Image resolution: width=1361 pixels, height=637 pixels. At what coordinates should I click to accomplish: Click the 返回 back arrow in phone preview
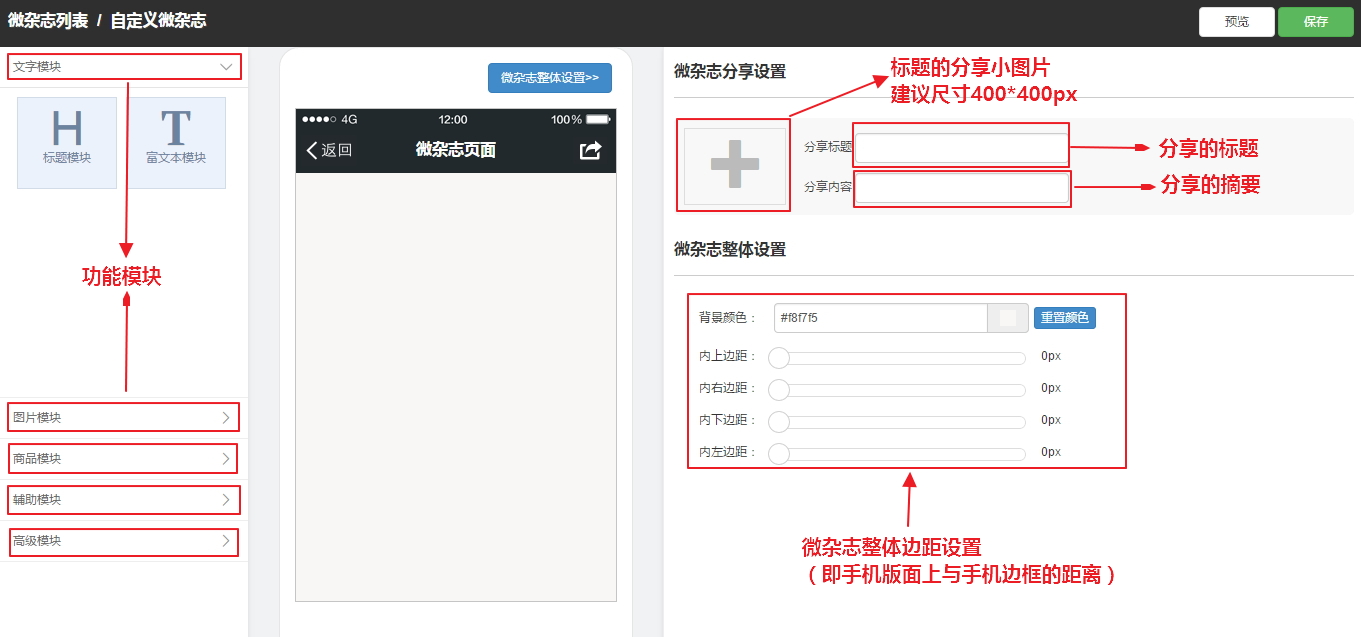329,150
